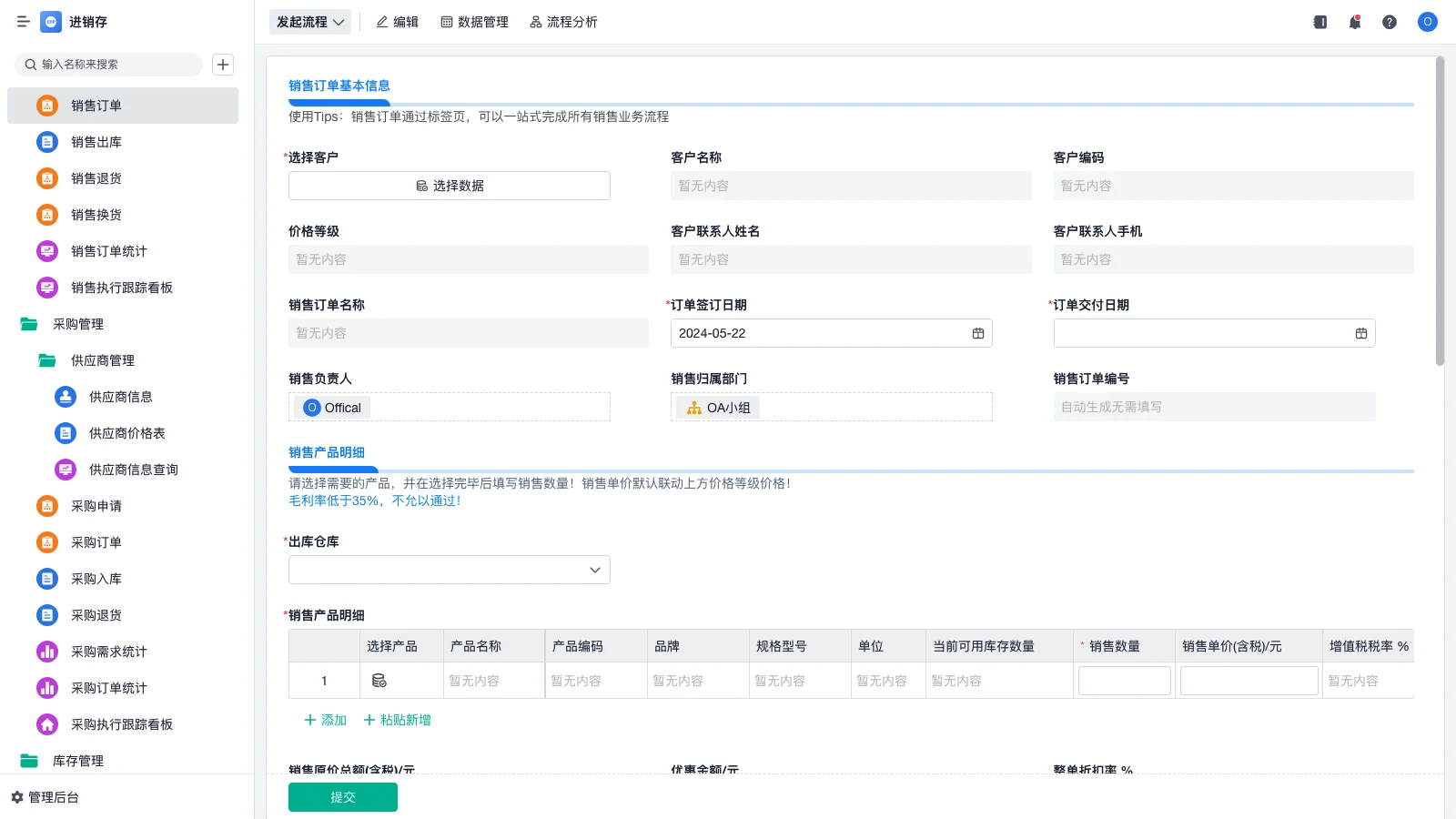This screenshot has width=1456, height=819.
Task: Select the 采购需求统计 chart icon
Action: [x=46, y=652]
